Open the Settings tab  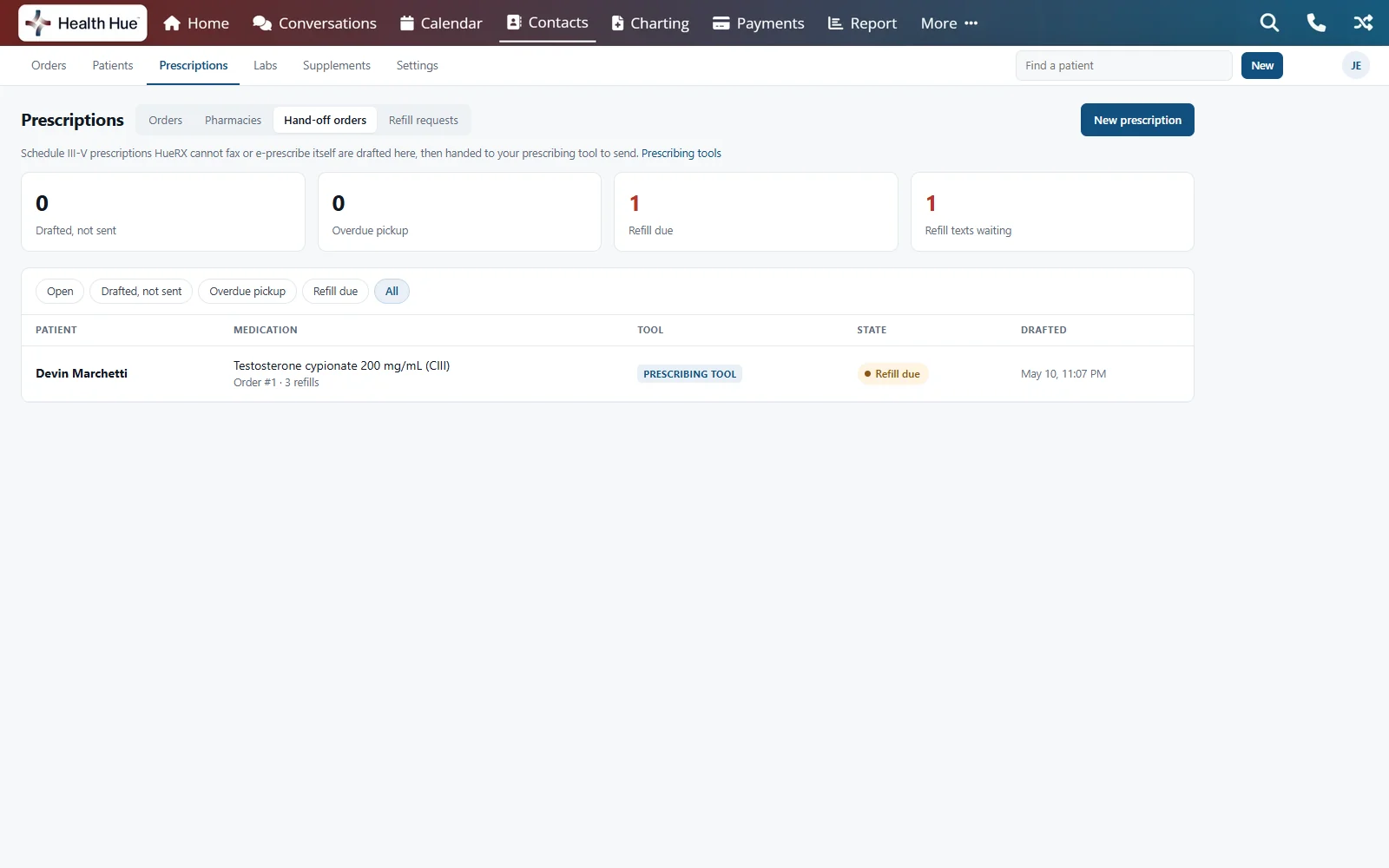[417, 66]
